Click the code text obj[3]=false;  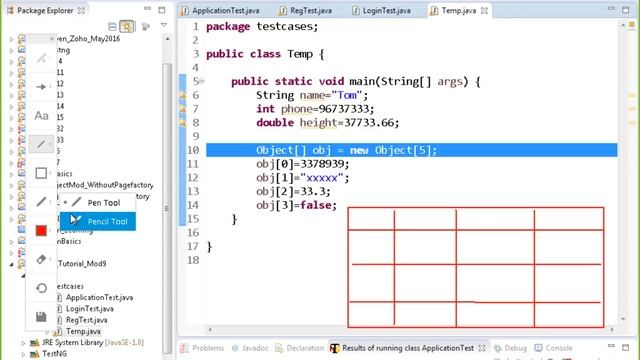[x=296, y=205]
